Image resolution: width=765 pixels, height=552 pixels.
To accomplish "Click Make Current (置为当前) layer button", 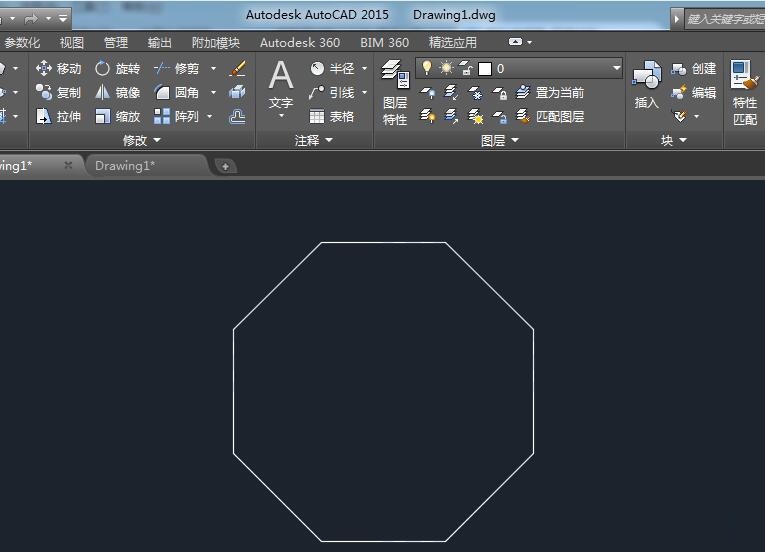I will (550, 92).
